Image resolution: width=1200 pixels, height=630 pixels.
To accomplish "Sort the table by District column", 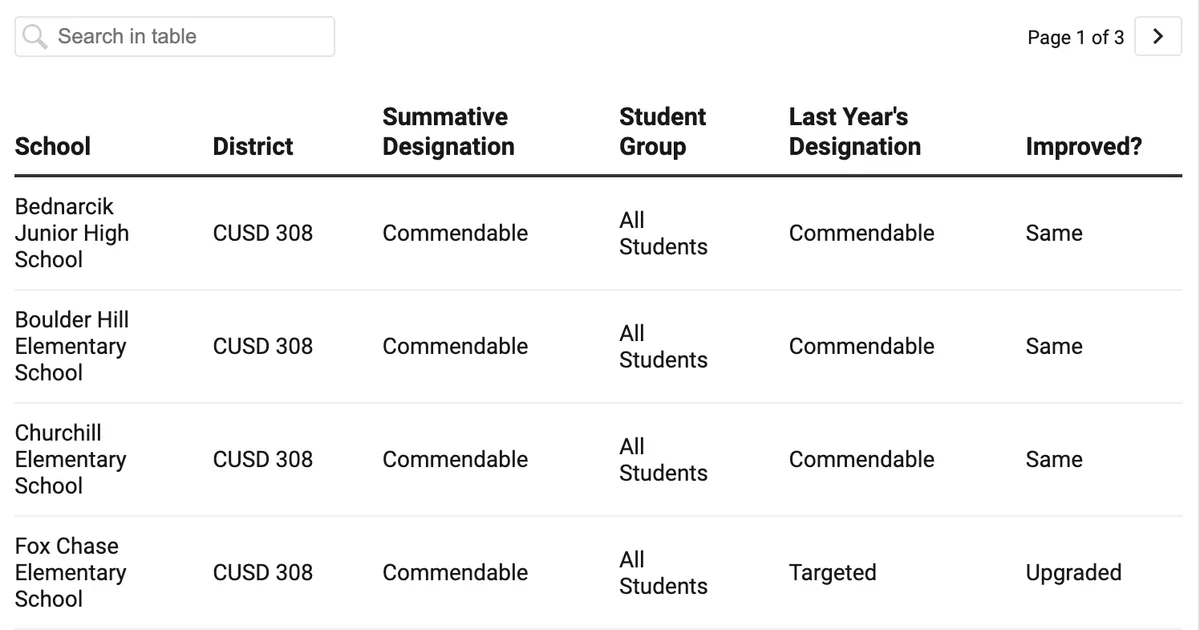I will tap(252, 146).
